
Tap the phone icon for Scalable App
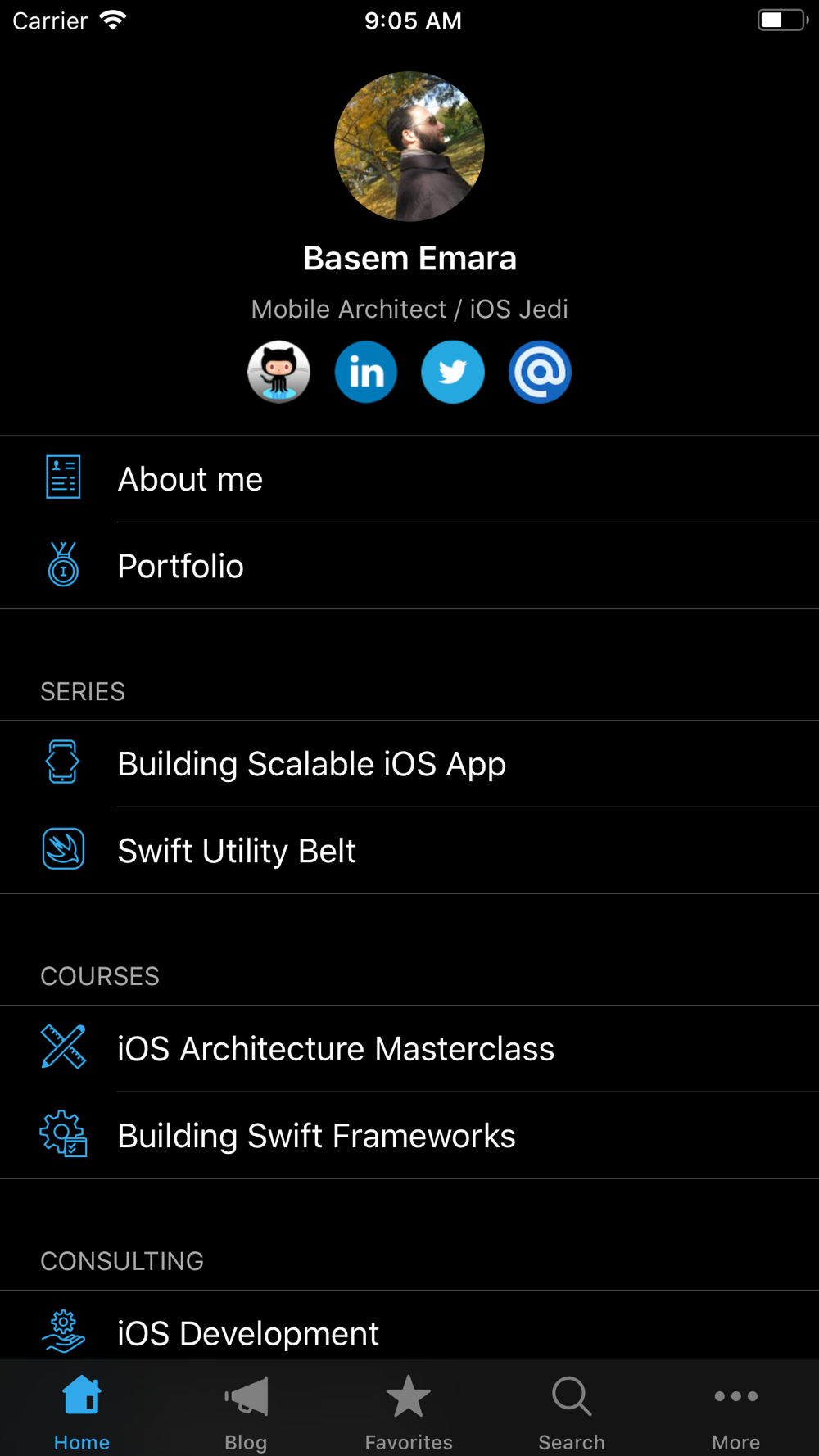(x=63, y=762)
